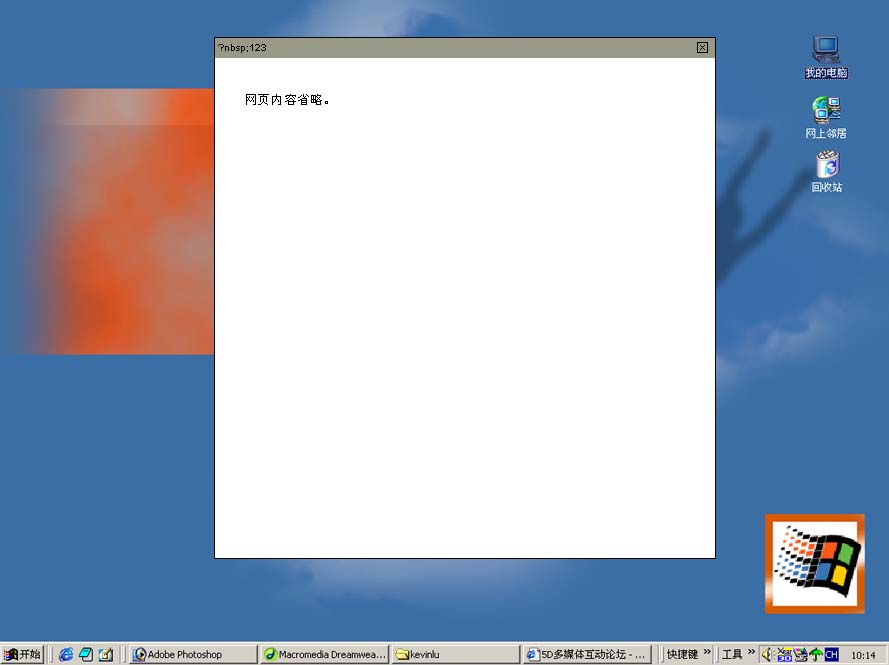This screenshot has width=889, height=665.
Task: Switch to 5D多媒体互动论坛 browser window
Action: pos(587,654)
